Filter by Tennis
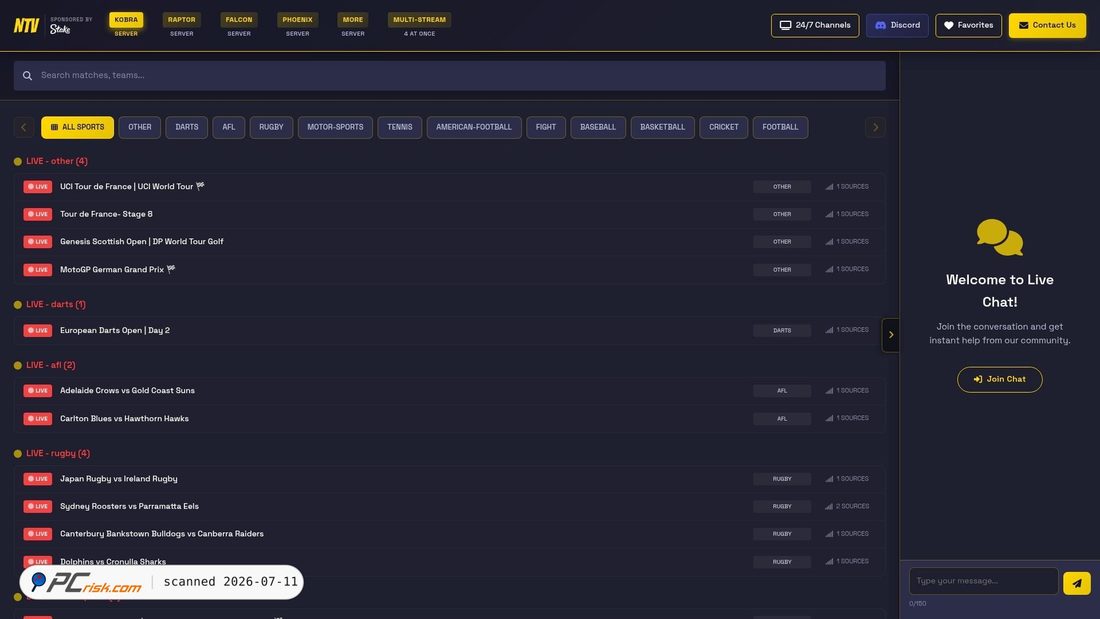This screenshot has width=1100, height=619. click(400, 127)
